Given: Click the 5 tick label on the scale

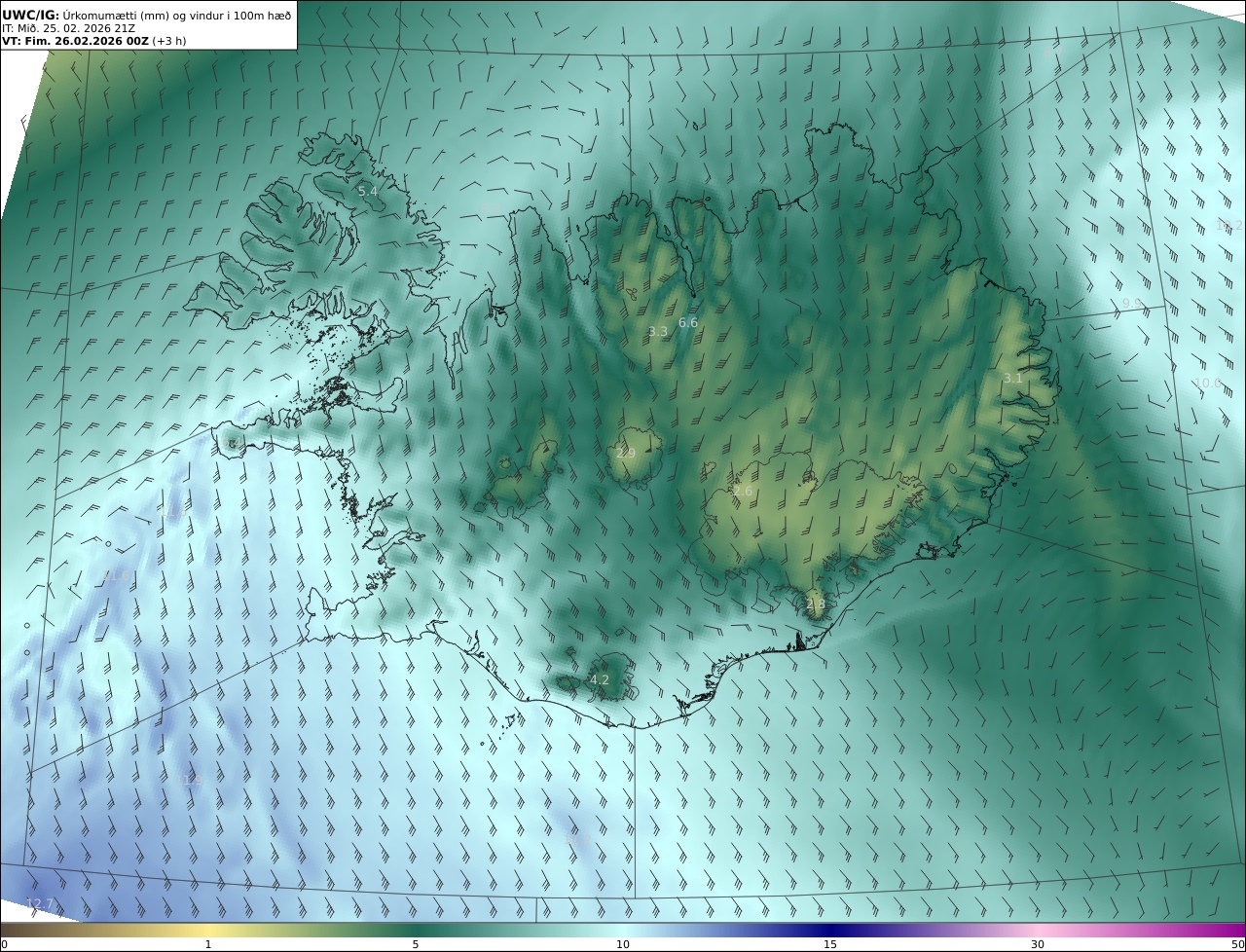Looking at the screenshot, I should coord(416,944).
